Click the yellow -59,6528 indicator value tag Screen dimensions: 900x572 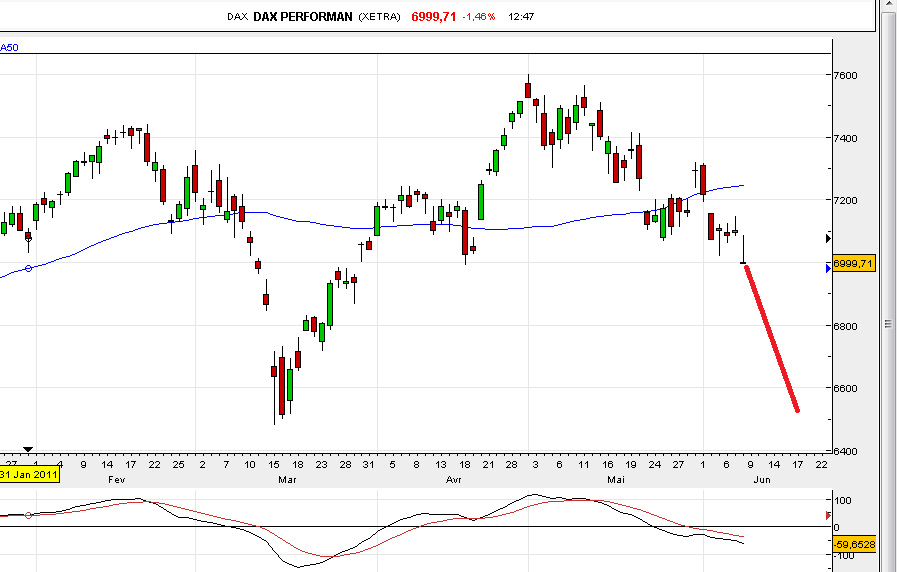[854, 544]
